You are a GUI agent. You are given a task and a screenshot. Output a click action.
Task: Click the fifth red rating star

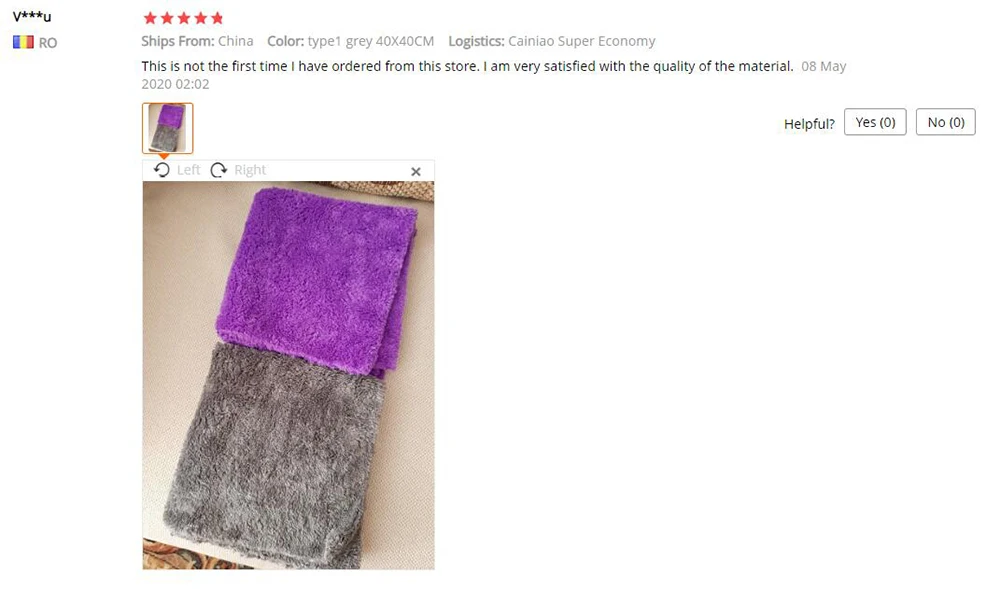[217, 18]
